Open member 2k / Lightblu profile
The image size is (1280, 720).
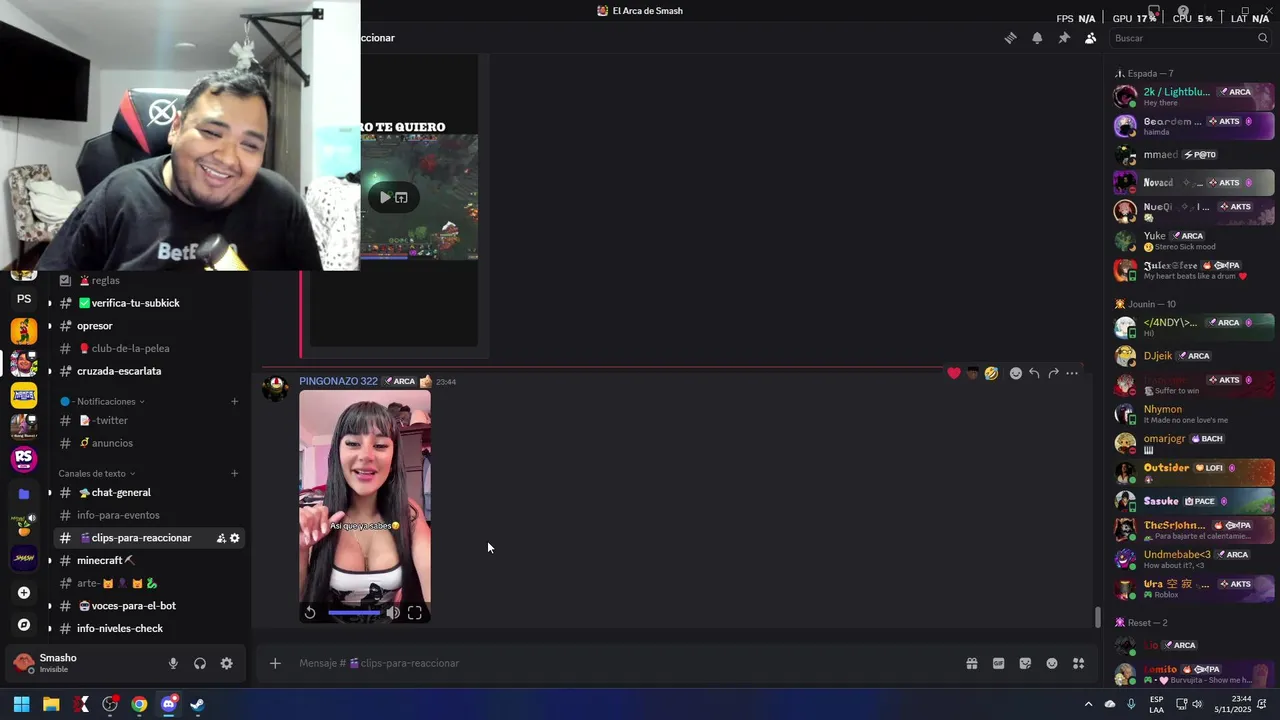1194,97
